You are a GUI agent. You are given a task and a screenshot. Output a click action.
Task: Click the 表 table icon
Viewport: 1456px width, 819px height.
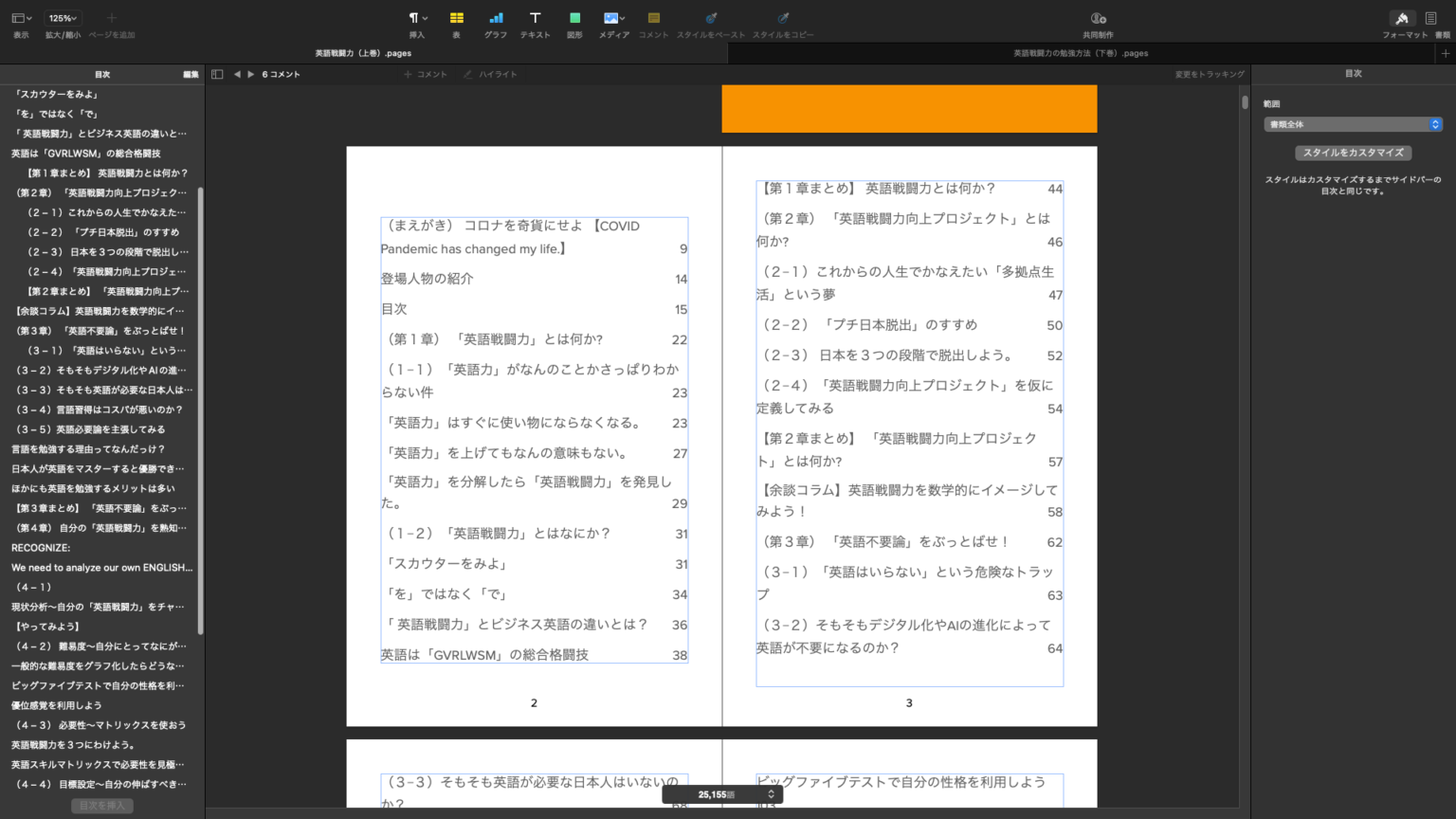(x=456, y=18)
